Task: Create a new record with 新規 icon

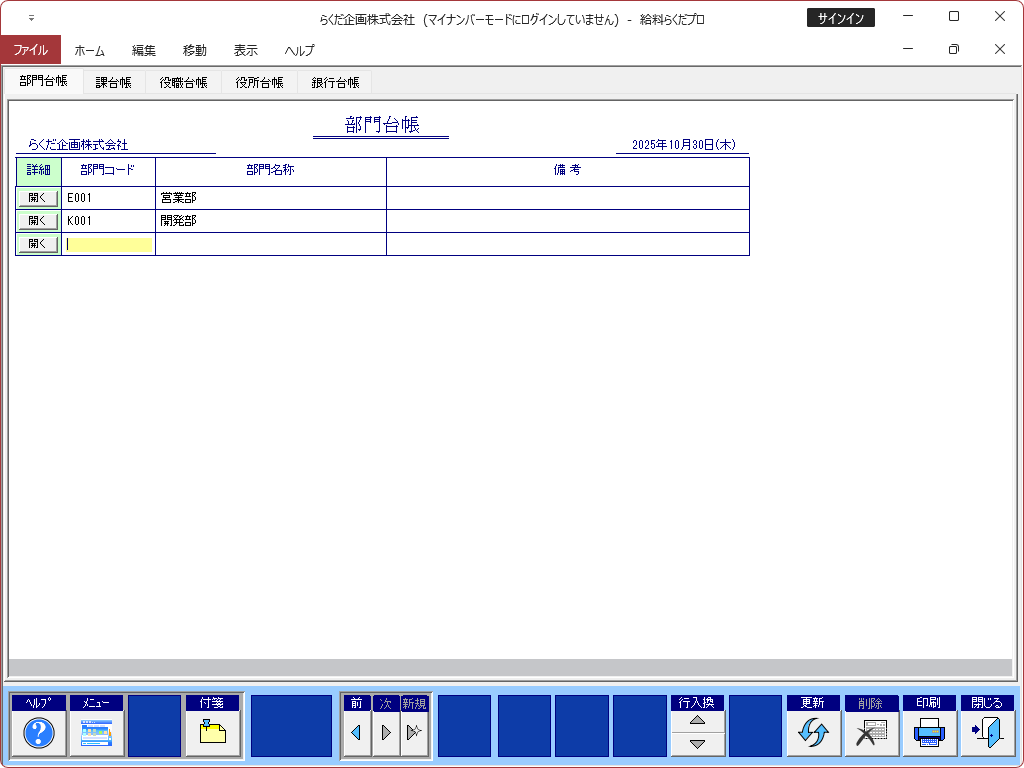Action: (x=414, y=733)
